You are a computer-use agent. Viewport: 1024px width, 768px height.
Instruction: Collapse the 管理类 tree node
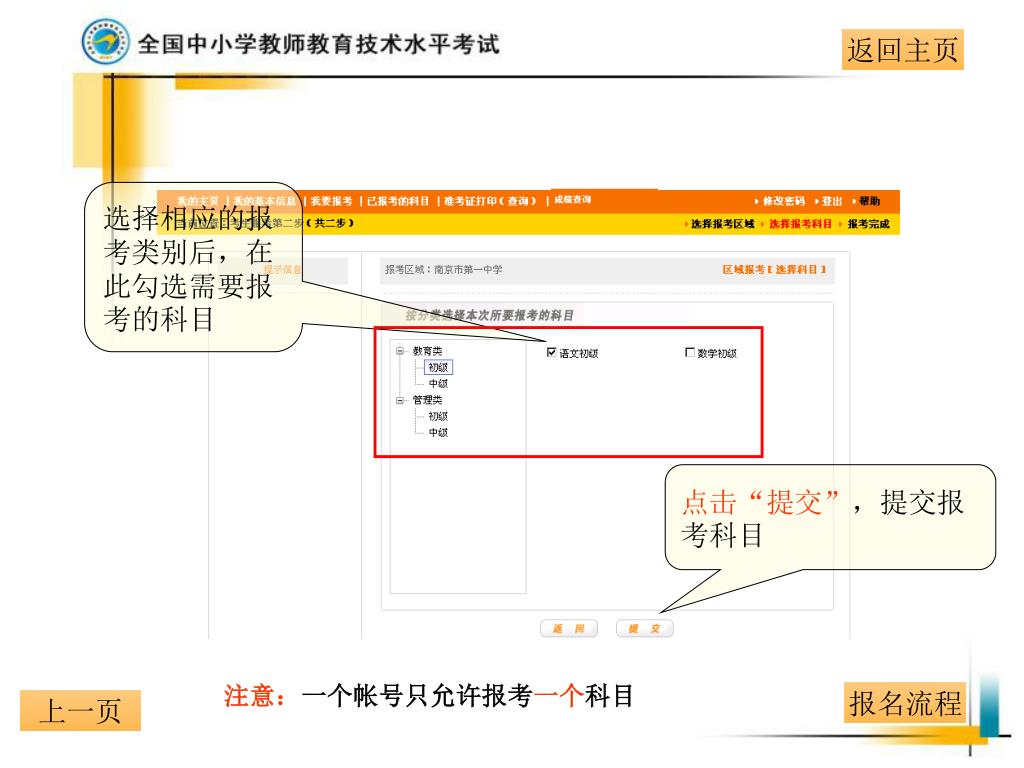[400, 400]
